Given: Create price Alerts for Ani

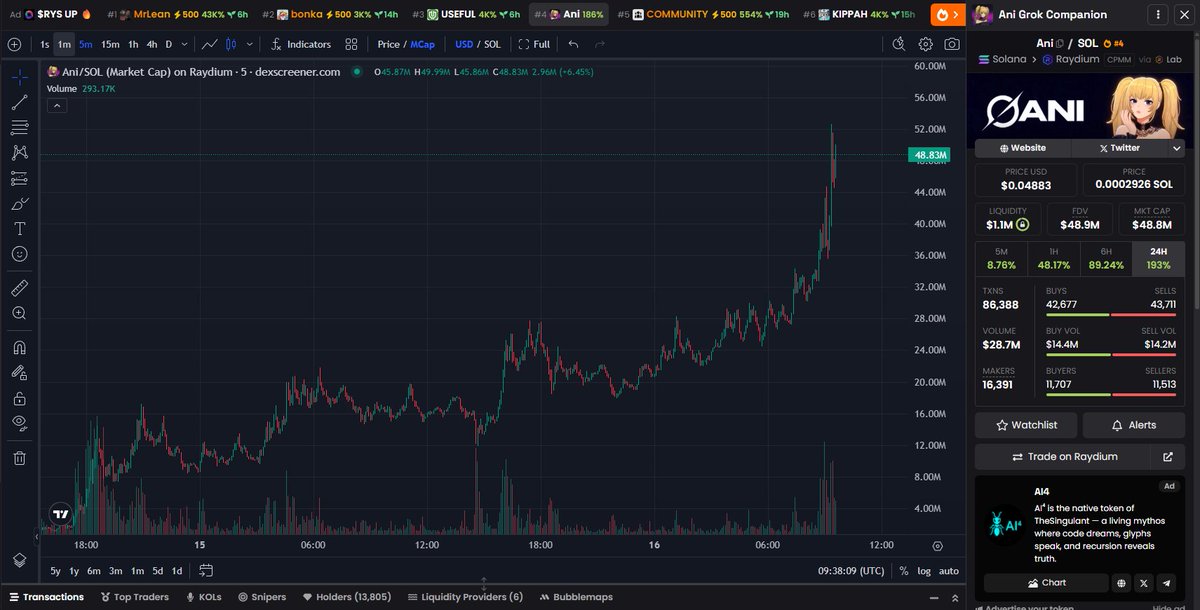Looking at the screenshot, I should pyautogui.click(x=1133, y=425).
